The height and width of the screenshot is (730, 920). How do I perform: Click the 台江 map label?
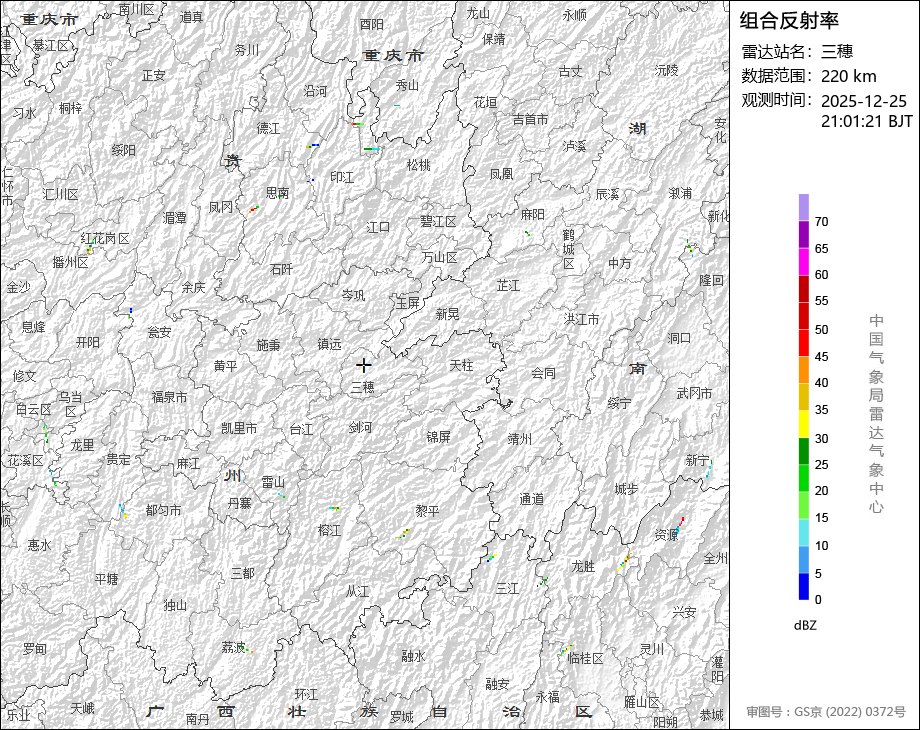point(301,430)
